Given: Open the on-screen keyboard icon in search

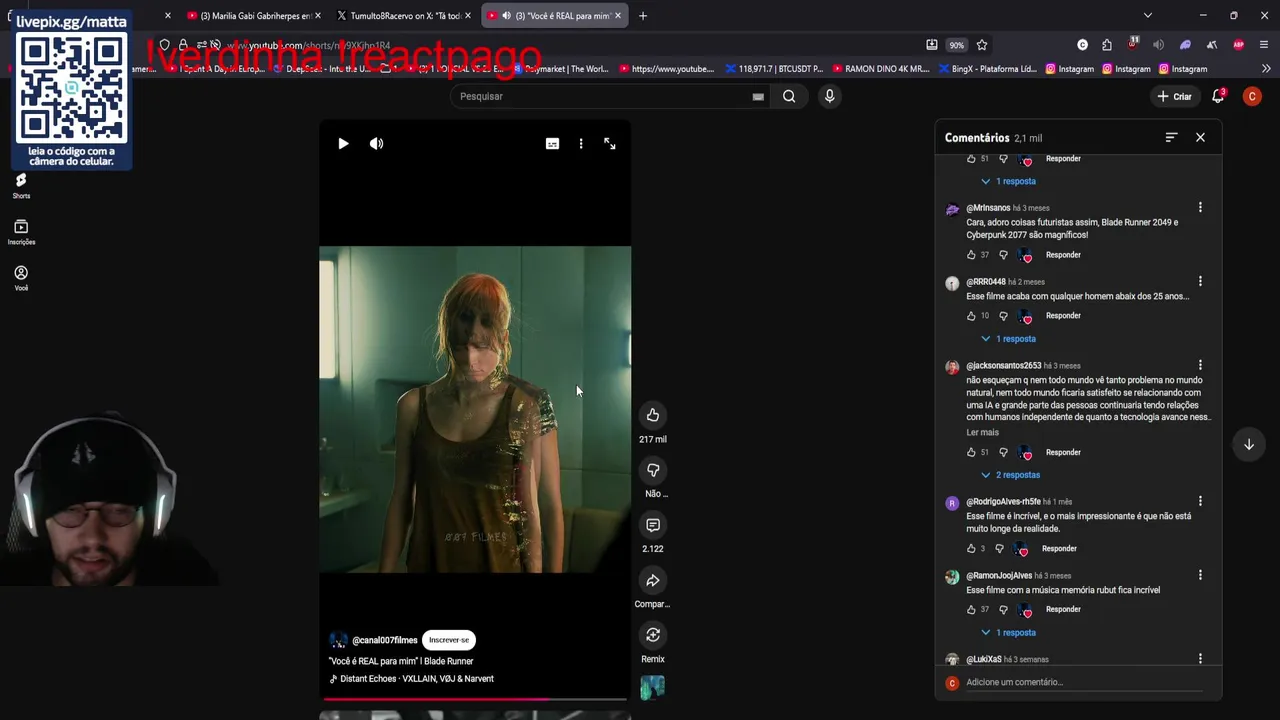Looking at the screenshot, I should [x=758, y=97].
